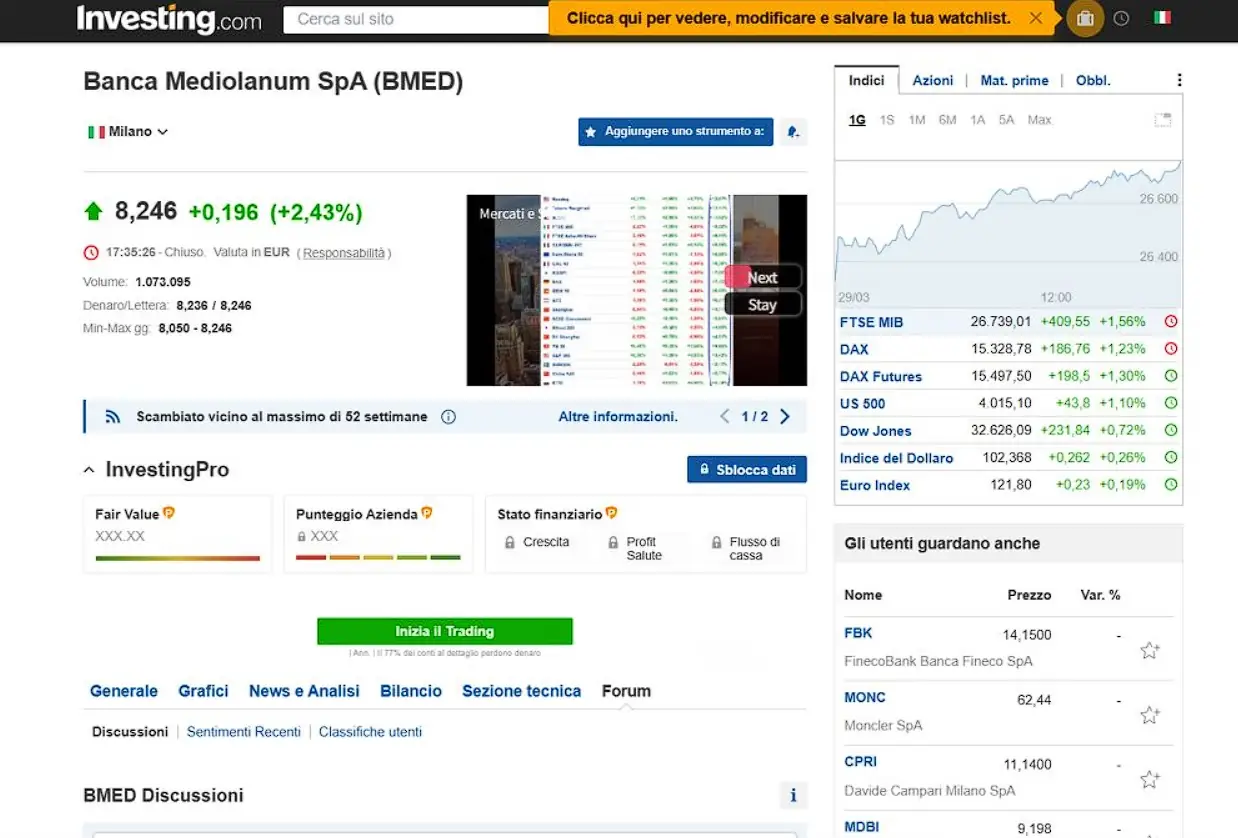This screenshot has width=1238, height=838.
Task: Open the Classifiche utenti link
Action: (x=370, y=732)
